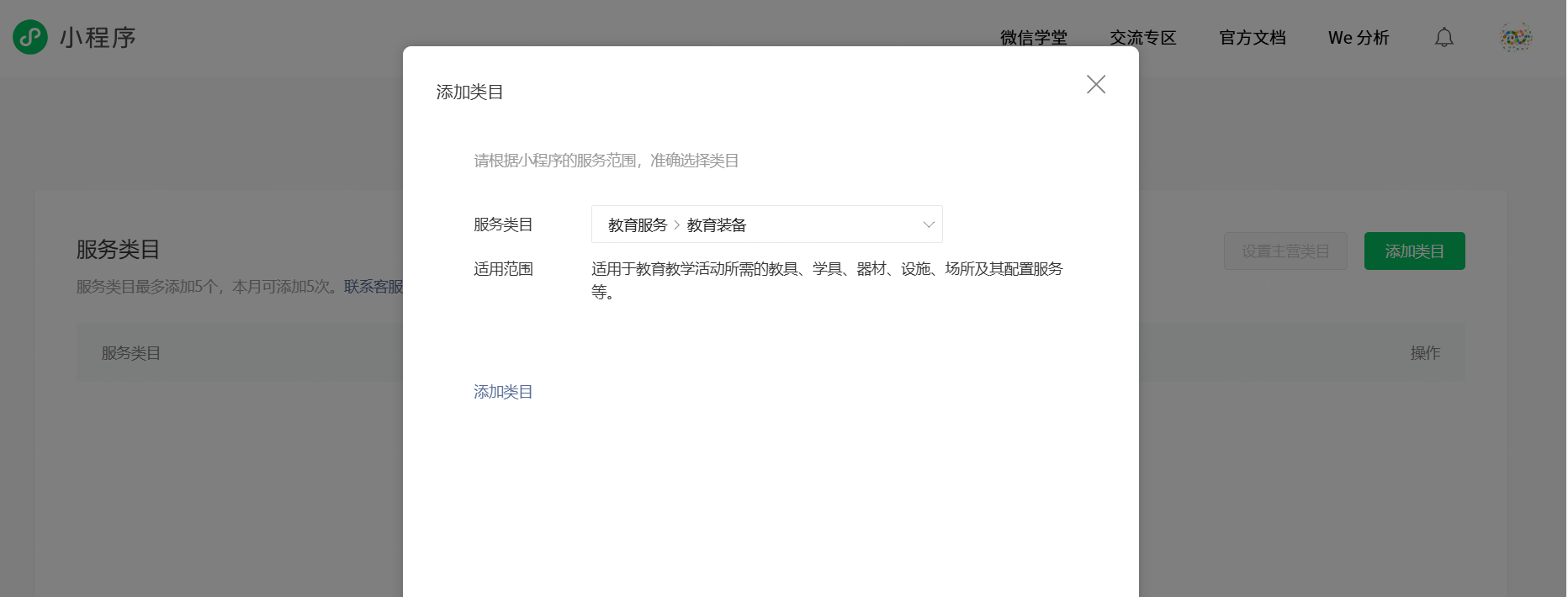
Task: Click the 设置主营类目 button
Action: (x=1285, y=251)
